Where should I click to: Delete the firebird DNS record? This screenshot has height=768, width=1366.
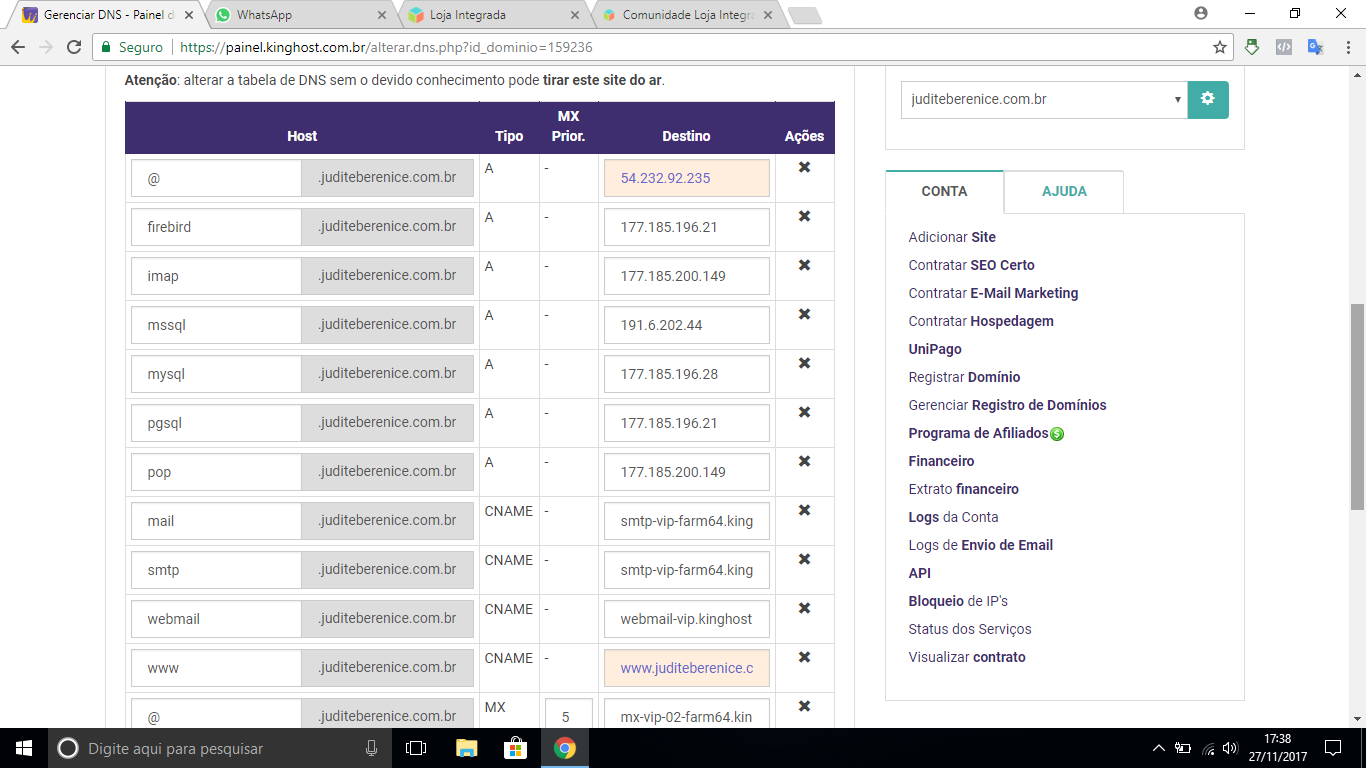804,216
